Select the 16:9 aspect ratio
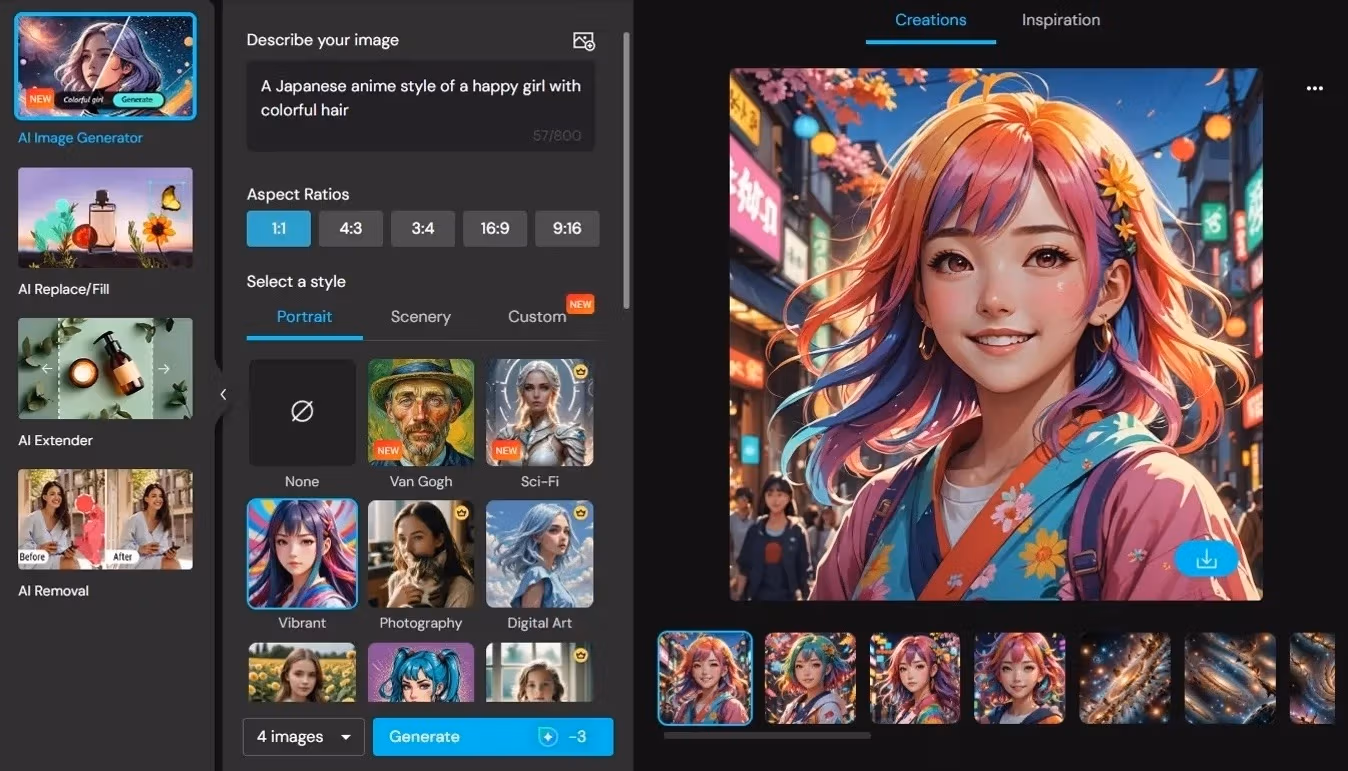This screenshot has width=1348, height=771. (x=495, y=228)
